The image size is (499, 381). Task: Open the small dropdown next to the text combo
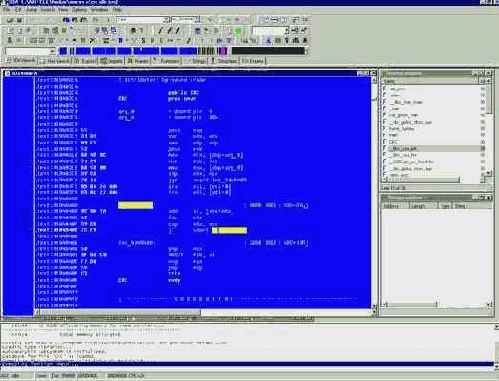pyautogui.click(x=197, y=19)
